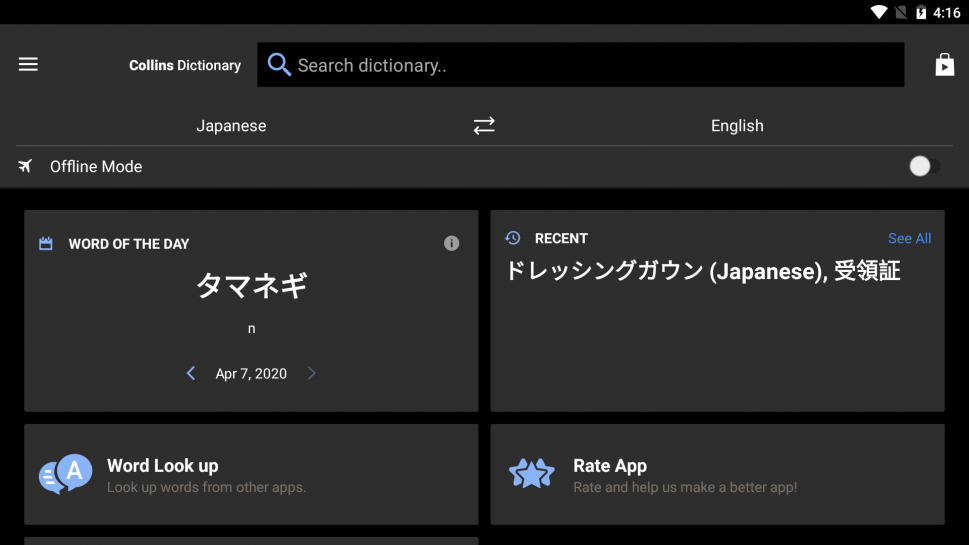The height and width of the screenshot is (545, 969).
Task: Tap the WORD OF THE DAY heading
Action: [x=129, y=244]
